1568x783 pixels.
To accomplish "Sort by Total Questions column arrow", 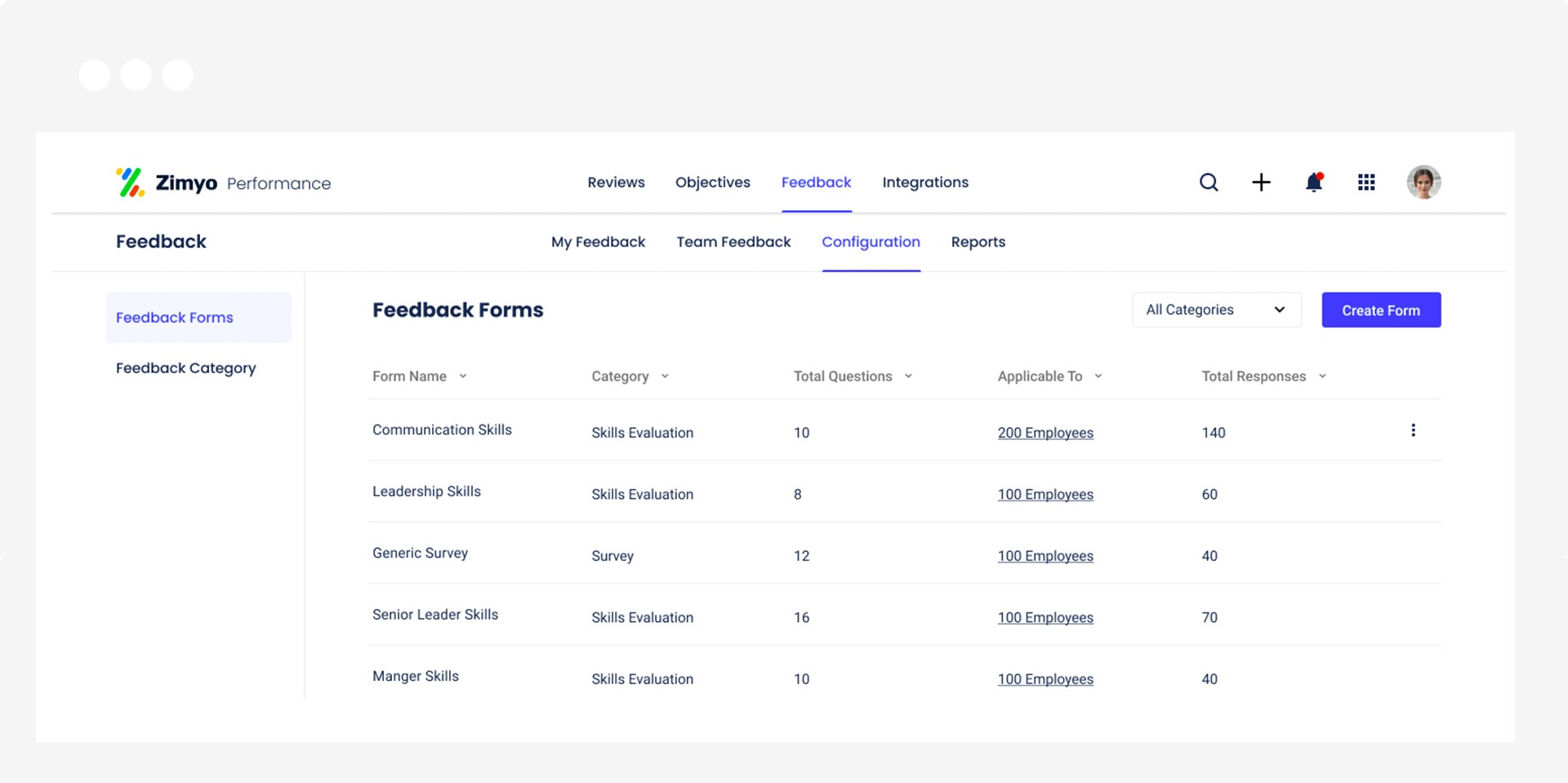I will tap(908, 376).
